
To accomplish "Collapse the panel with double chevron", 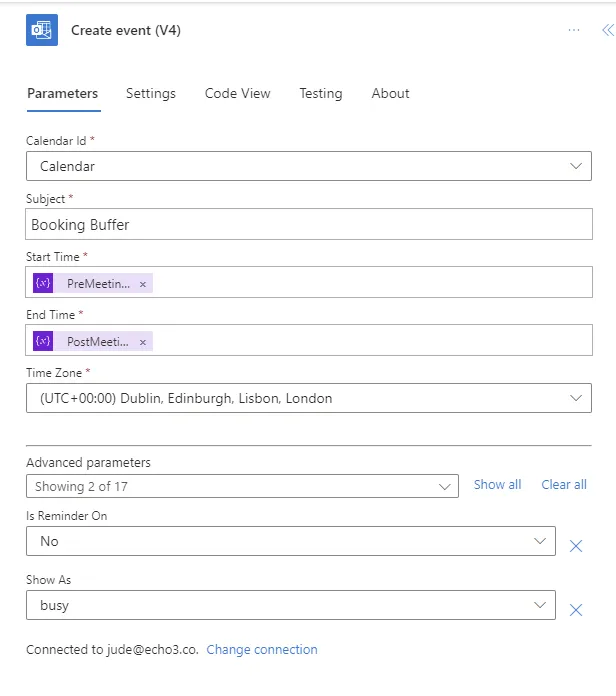I will (608, 30).
